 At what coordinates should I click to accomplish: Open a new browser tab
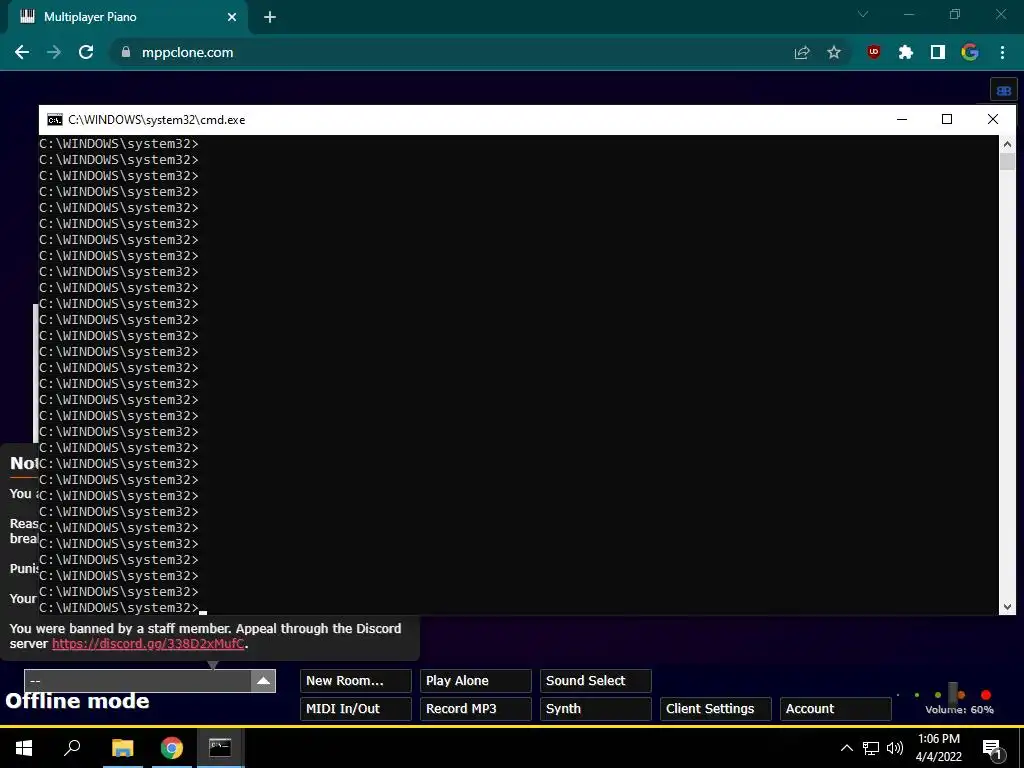click(270, 17)
